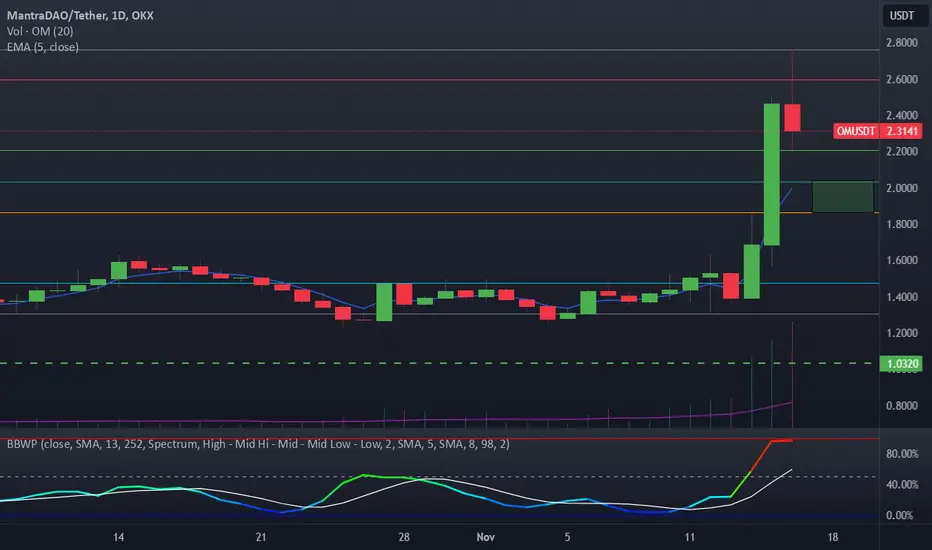
Task: Click the OMUSDT price label tag
Action: click(856, 131)
